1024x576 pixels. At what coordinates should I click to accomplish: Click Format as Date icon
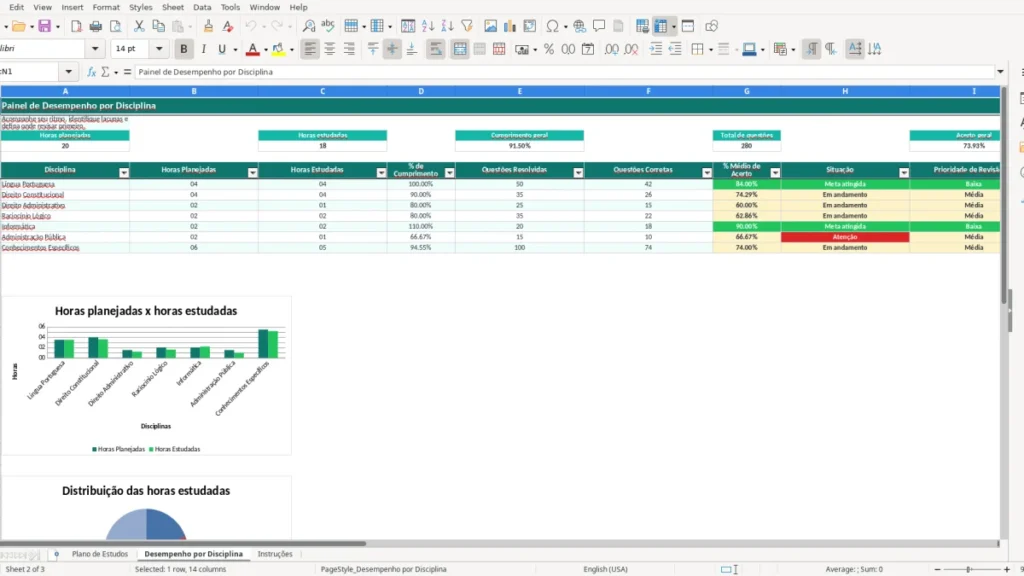click(x=588, y=49)
